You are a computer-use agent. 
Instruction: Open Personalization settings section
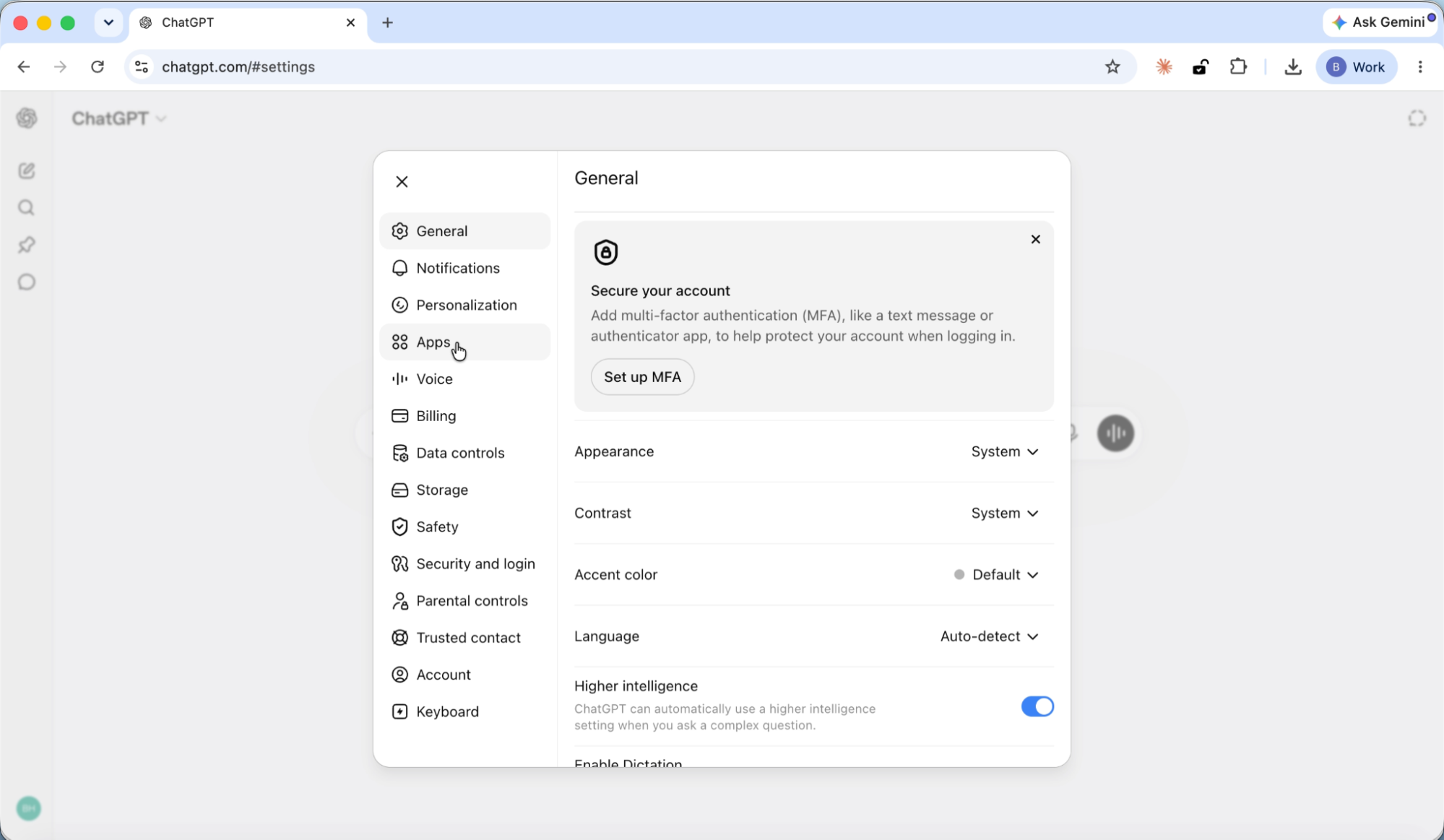(x=464, y=305)
